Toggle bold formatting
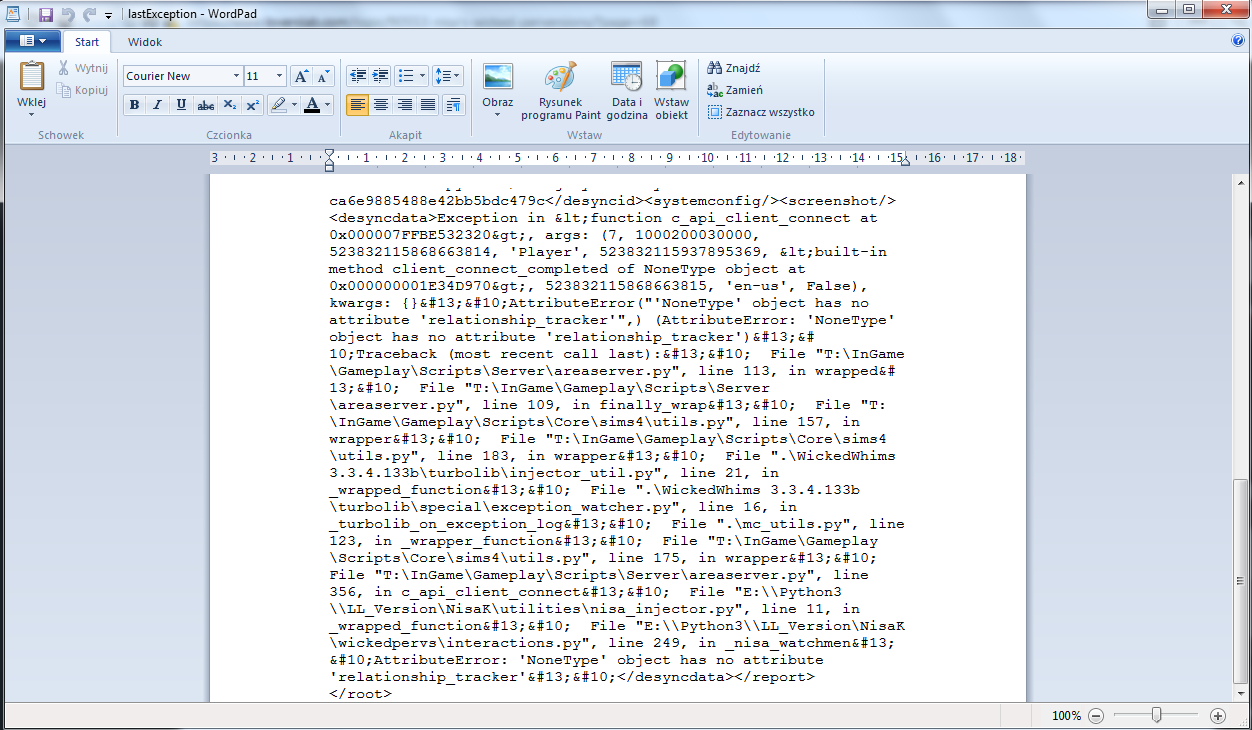Viewport: 1252px width, 730px height. click(x=134, y=105)
